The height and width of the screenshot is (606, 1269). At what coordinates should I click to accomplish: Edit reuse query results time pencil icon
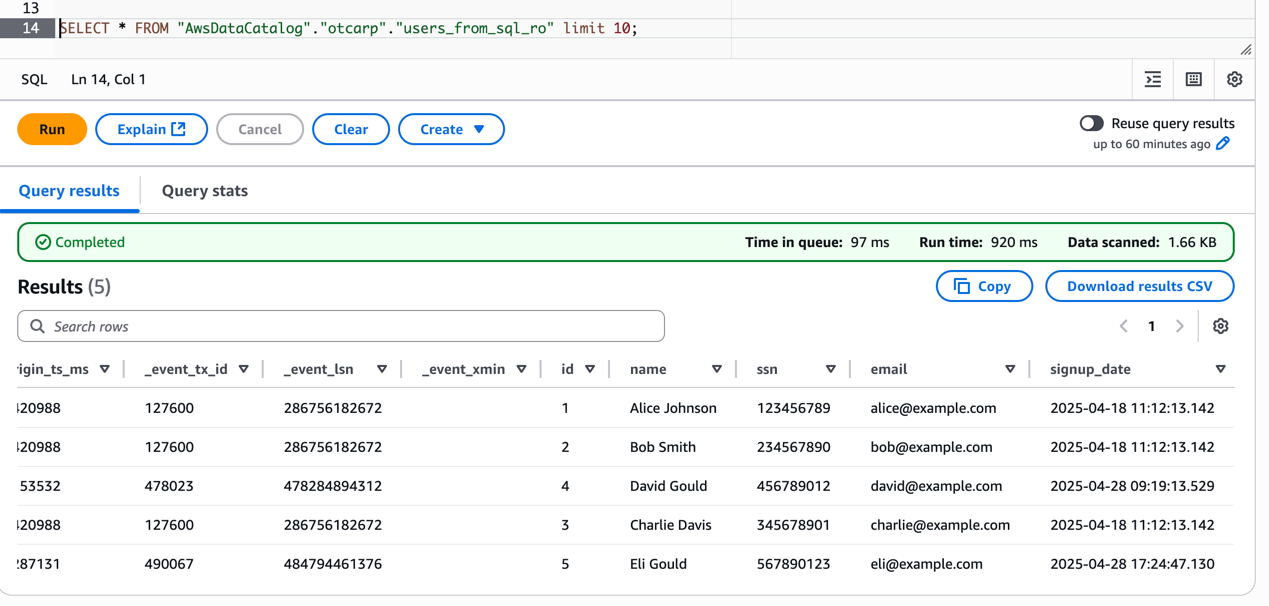pyautogui.click(x=1223, y=144)
